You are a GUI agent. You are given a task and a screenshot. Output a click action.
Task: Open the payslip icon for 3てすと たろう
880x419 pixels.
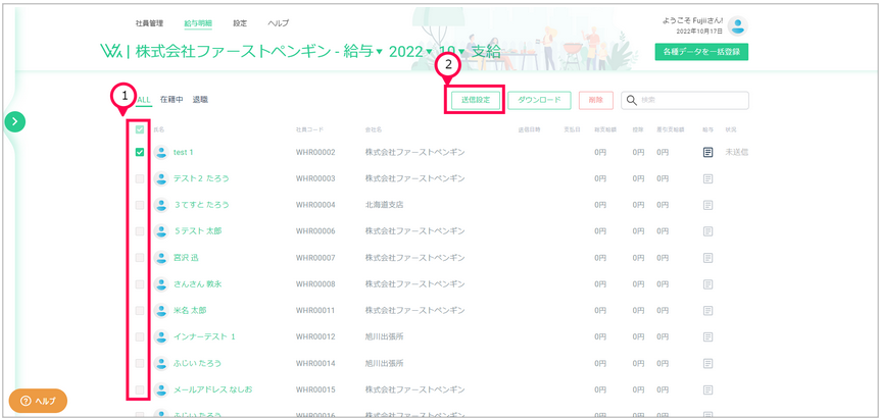click(x=708, y=205)
